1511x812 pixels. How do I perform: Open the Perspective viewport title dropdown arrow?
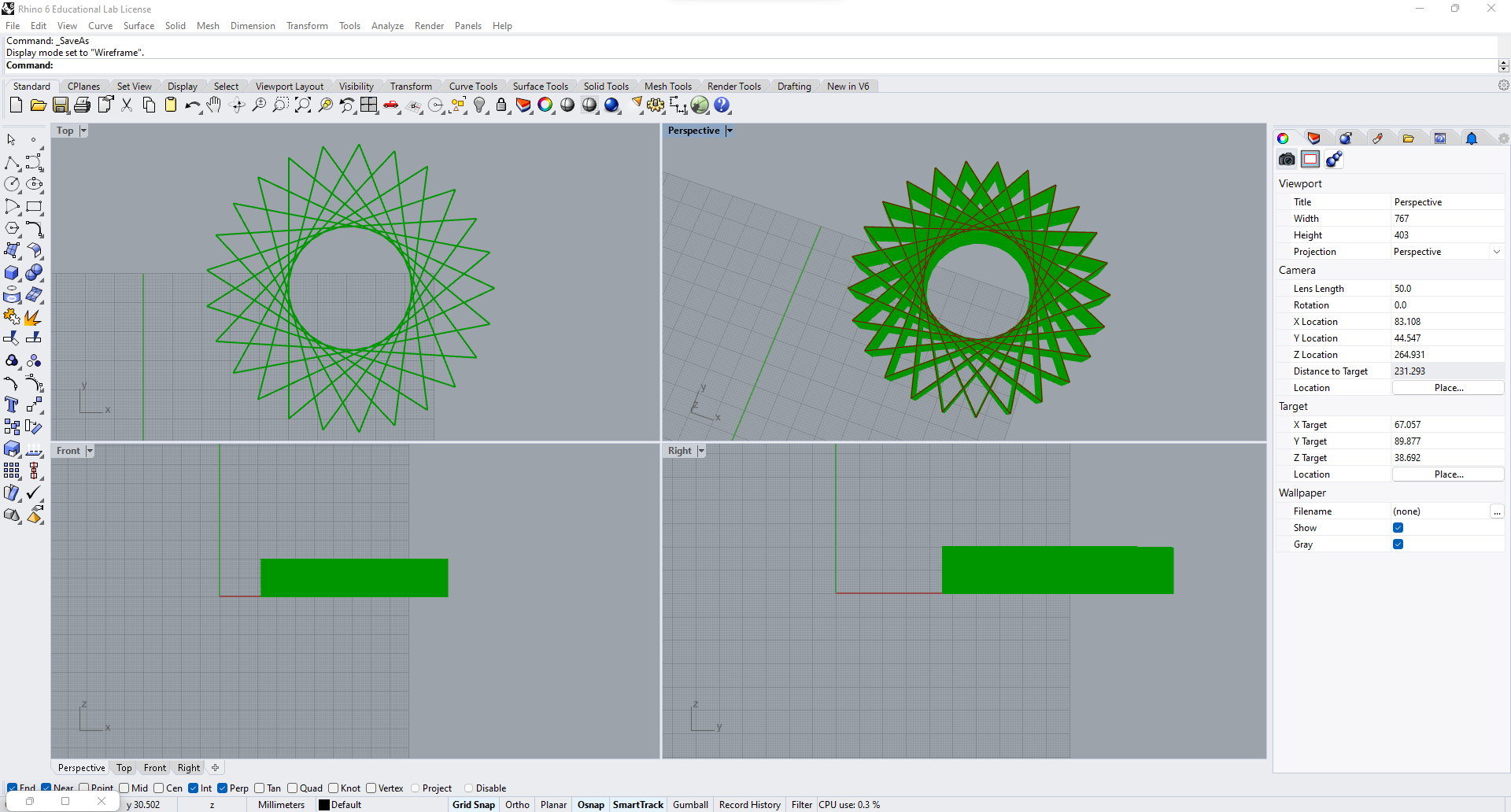[x=730, y=131]
